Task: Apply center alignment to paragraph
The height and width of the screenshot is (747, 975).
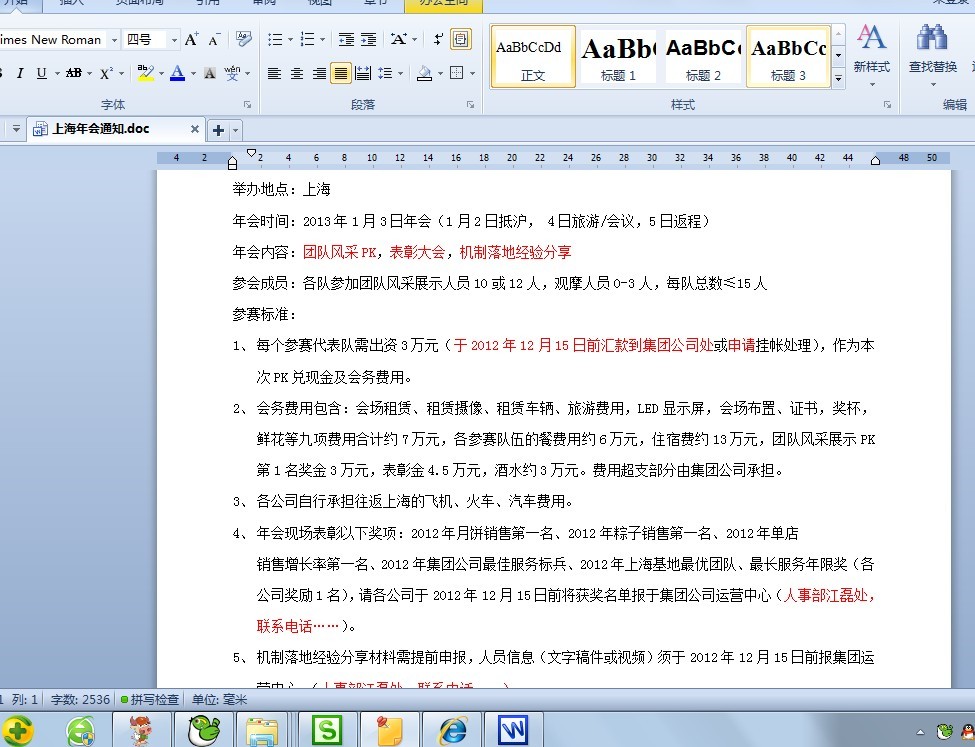Action: [x=297, y=74]
